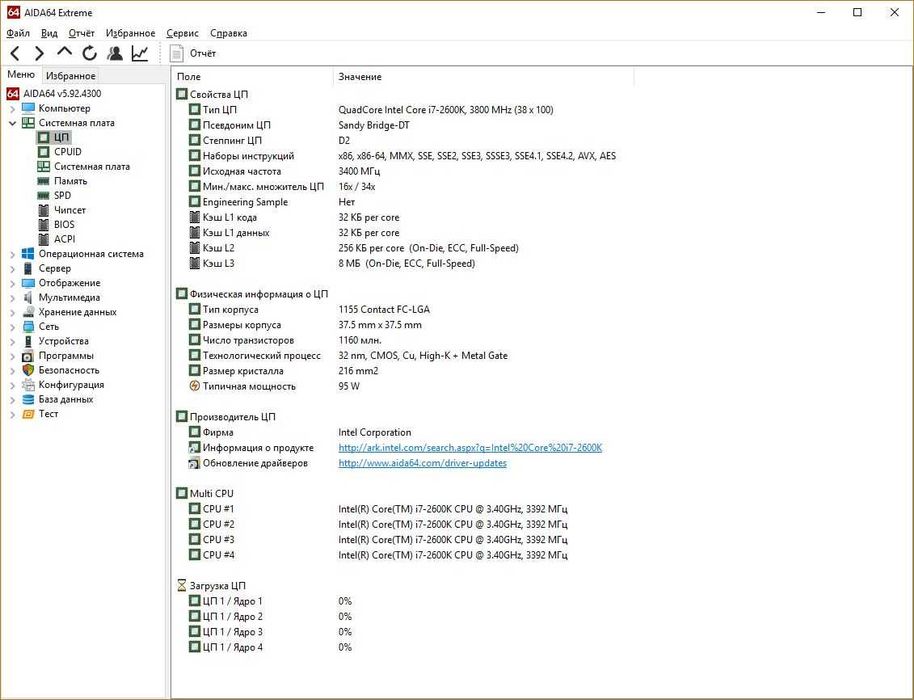This screenshot has height=700, width=914.
Task: Expand the Компьютер tree node
Action: coord(12,108)
